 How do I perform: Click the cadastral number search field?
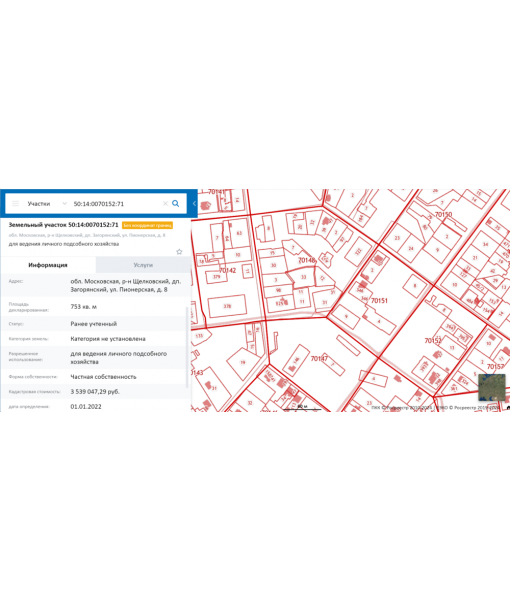pyautogui.click(x=115, y=204)
